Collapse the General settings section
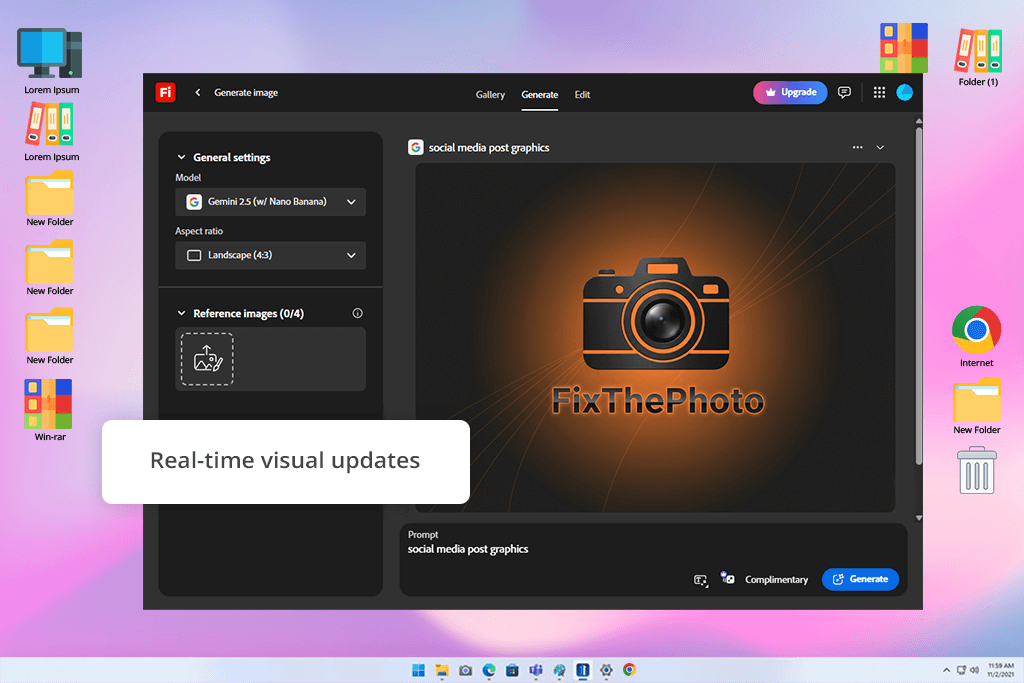Screen dimensions: 1024x683 point(182,157)
